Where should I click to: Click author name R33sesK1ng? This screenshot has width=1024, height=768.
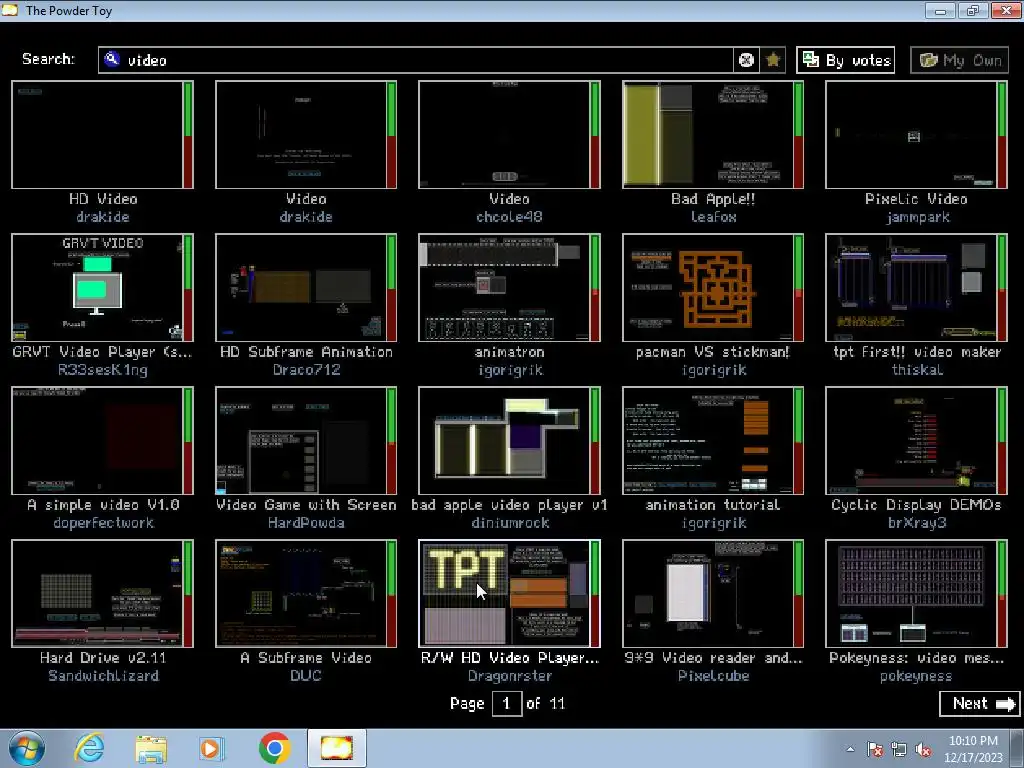pyautogui.click(x=103, y=370)
